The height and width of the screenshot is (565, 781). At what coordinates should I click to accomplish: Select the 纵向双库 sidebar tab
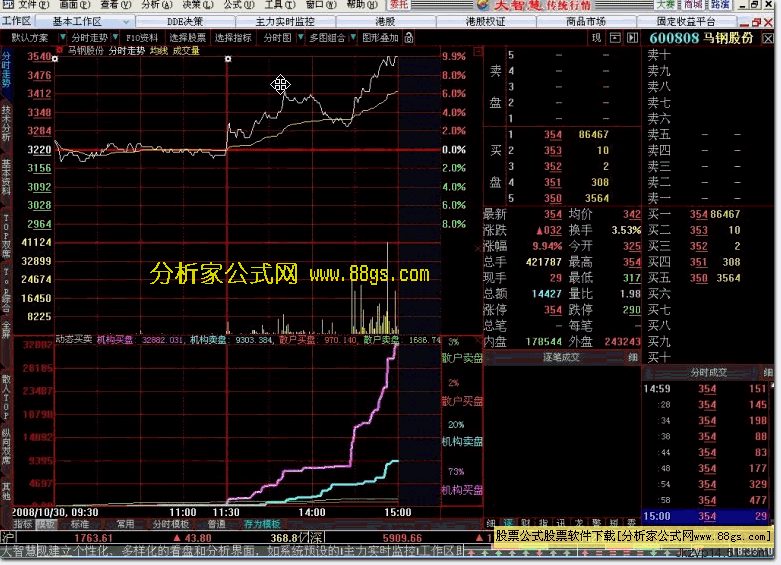pyautogui.click(x=6, y=446)
